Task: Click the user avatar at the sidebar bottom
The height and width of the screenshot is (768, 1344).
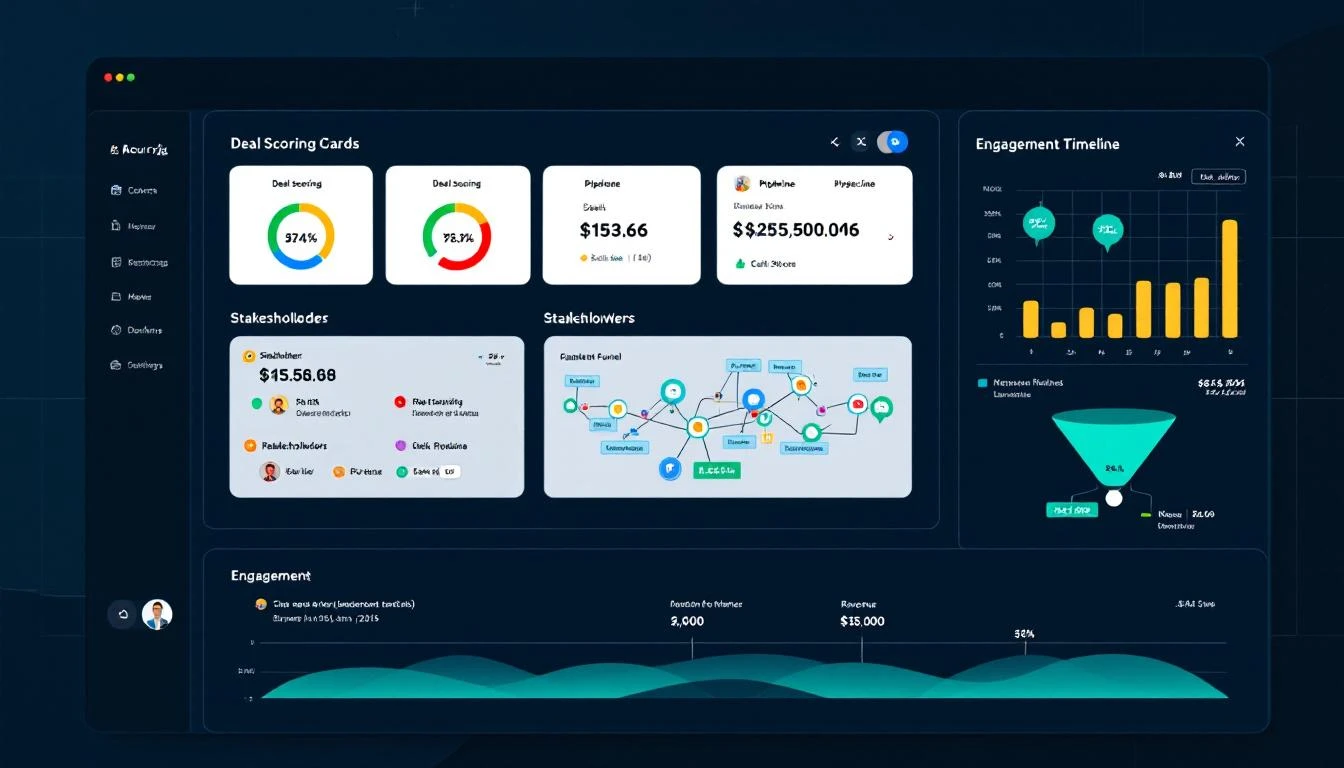Action: (157, 614)
